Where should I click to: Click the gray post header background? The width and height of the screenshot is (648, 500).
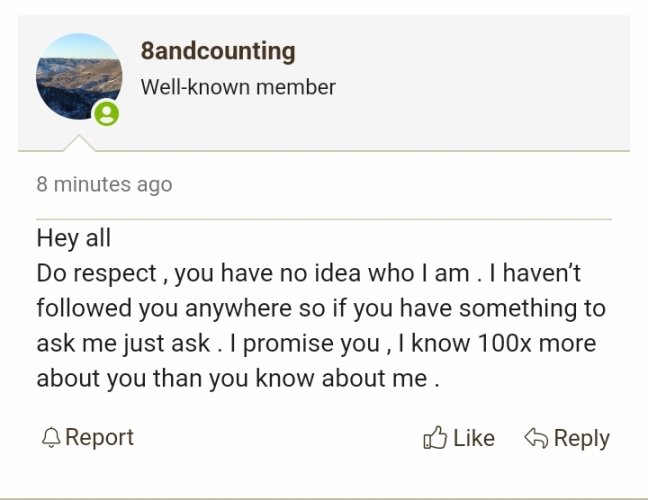(455, 83)
